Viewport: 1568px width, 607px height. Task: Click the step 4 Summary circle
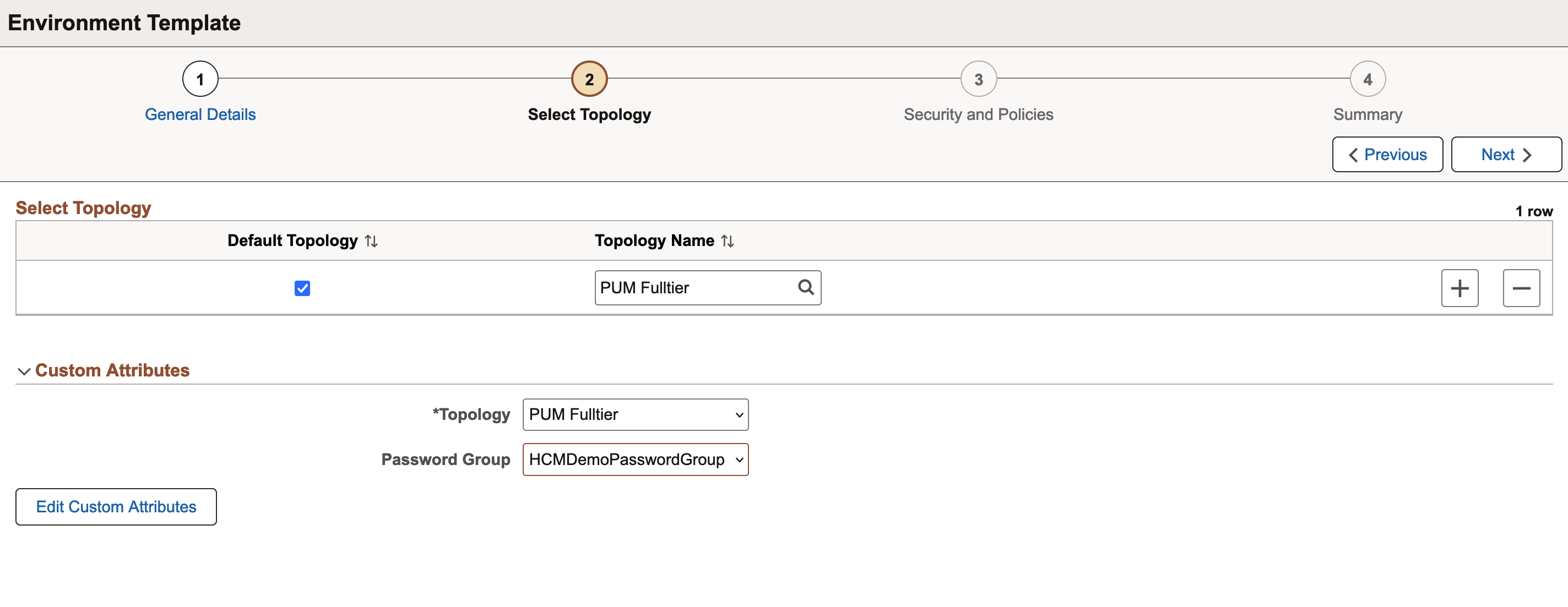1367,78
